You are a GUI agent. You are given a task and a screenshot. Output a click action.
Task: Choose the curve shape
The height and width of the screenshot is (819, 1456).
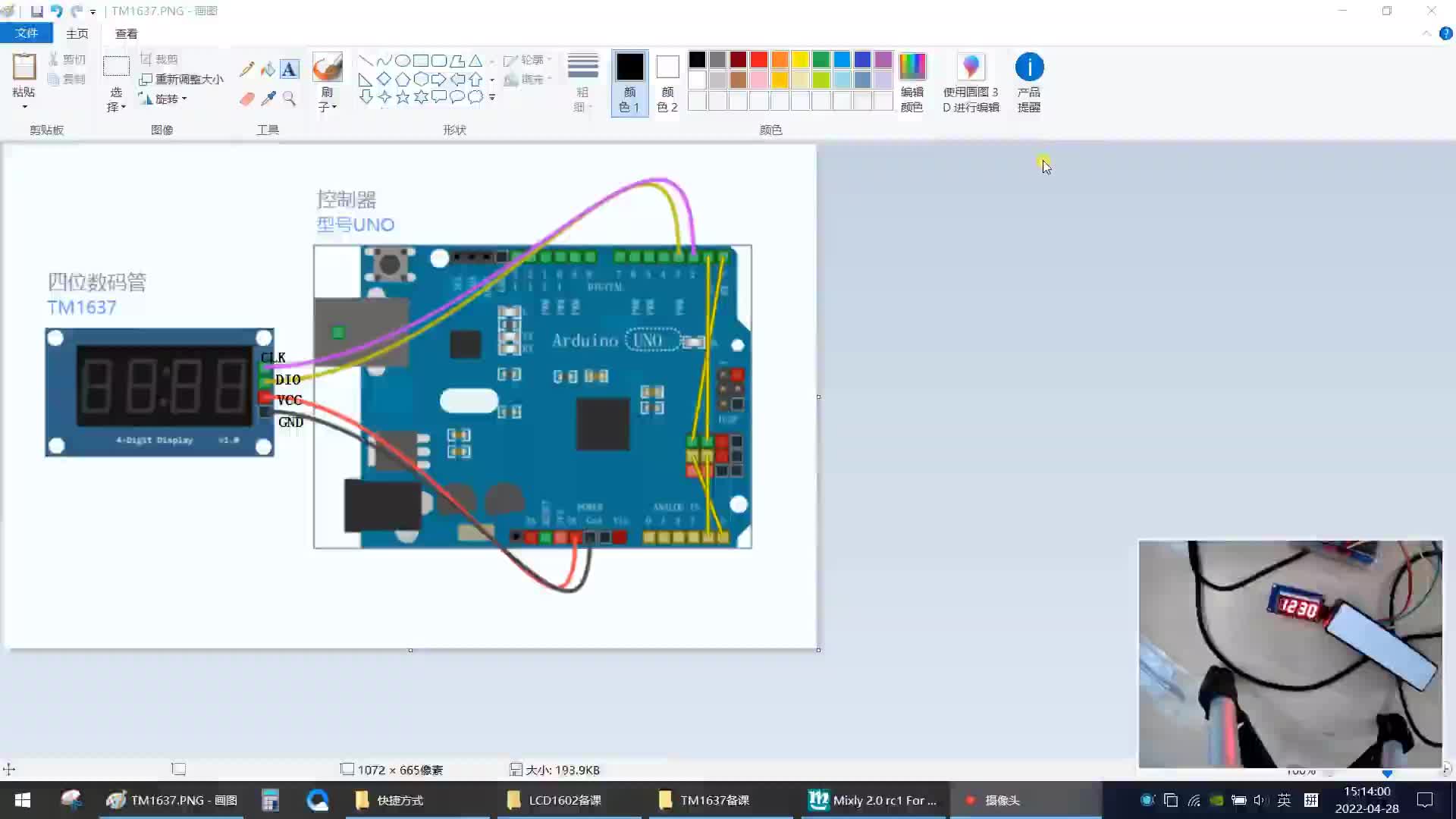(x=384, y=61)
